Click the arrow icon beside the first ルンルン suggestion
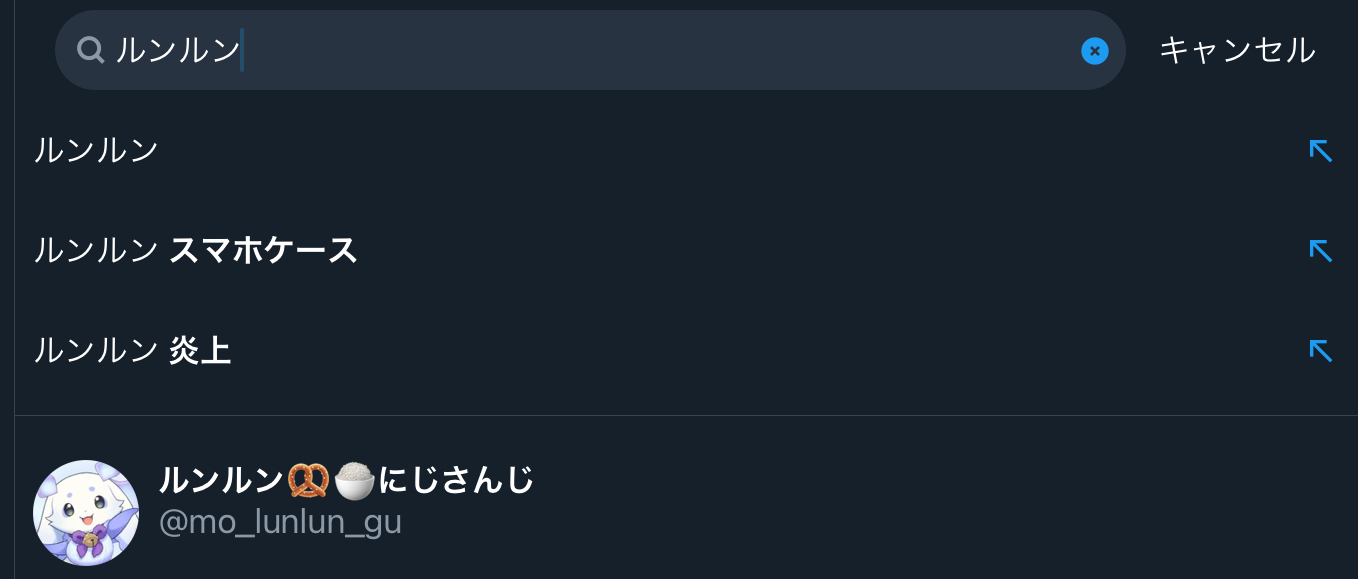1358x579 pixels. pos(1320,151)
